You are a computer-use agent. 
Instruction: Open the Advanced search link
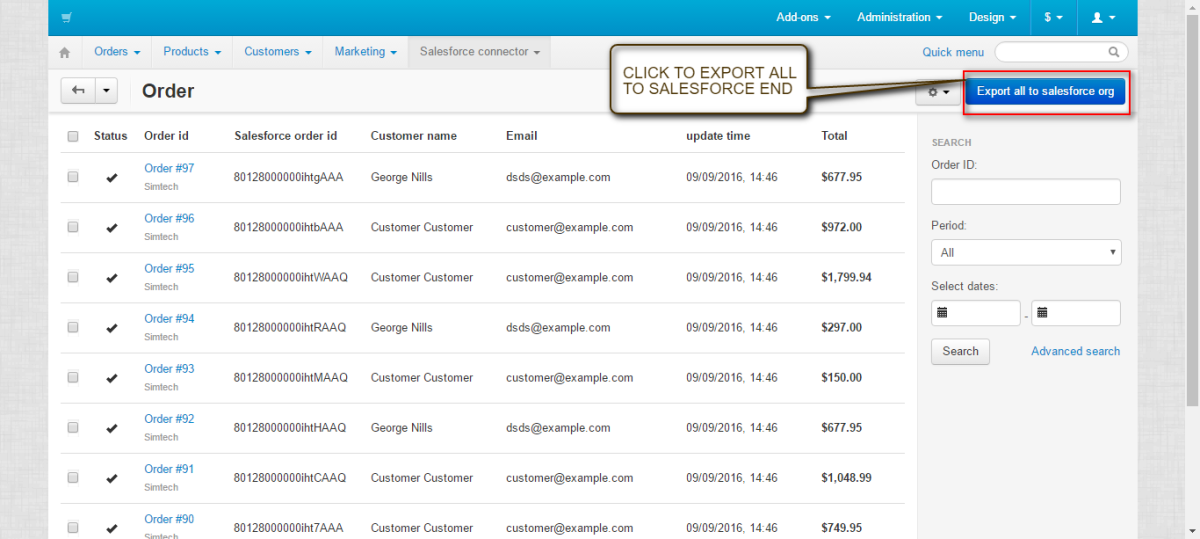pos(1075,351)
